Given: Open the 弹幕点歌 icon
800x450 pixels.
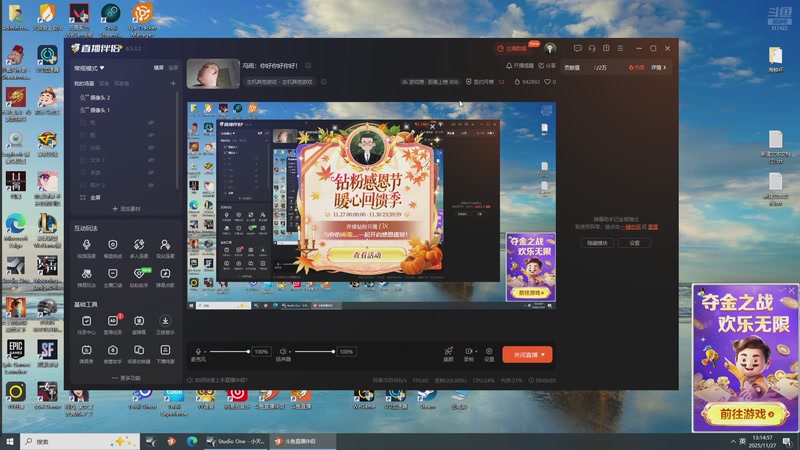Looking at the screenshot, I should tap(165, 274).
